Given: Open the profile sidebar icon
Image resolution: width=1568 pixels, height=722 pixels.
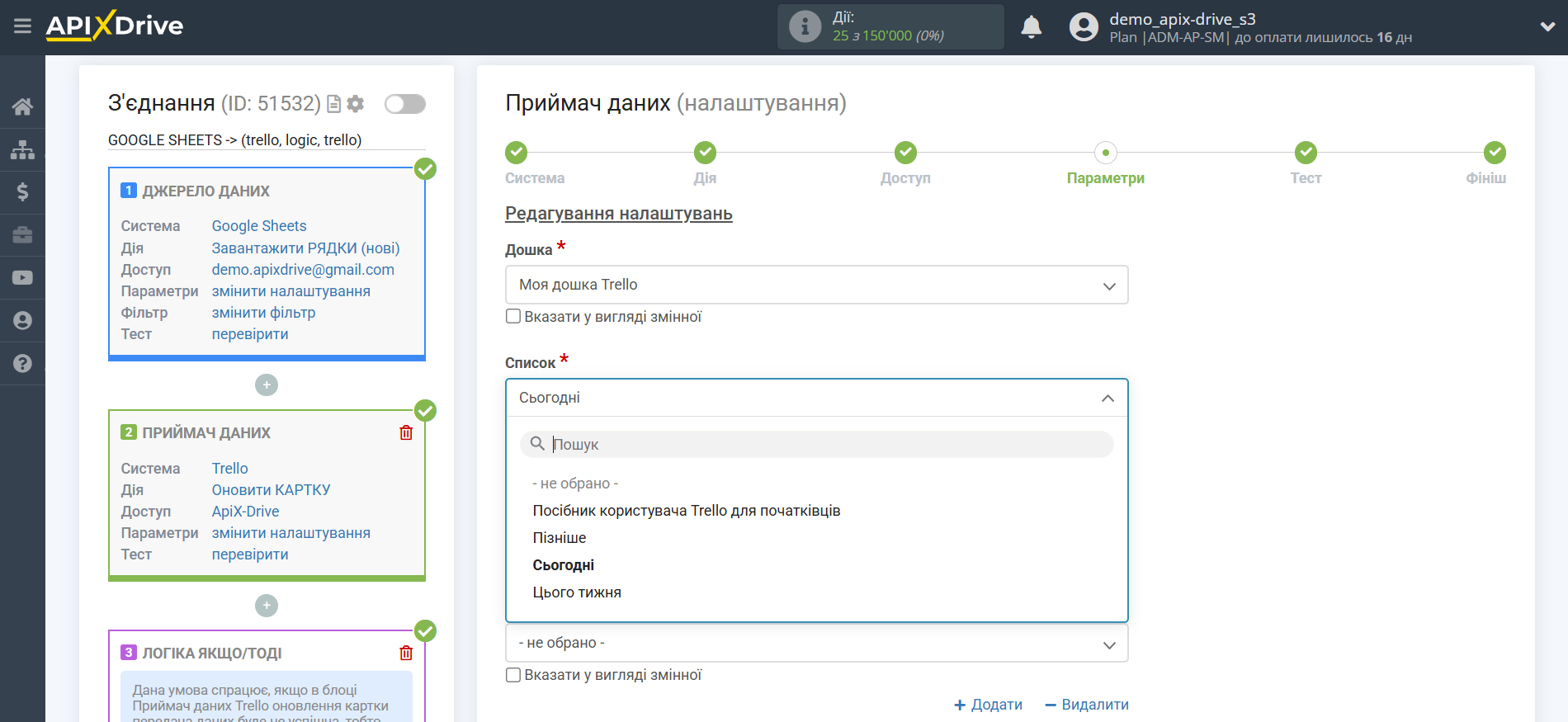Looking at the screenshot, I should [x=22, y=321].
